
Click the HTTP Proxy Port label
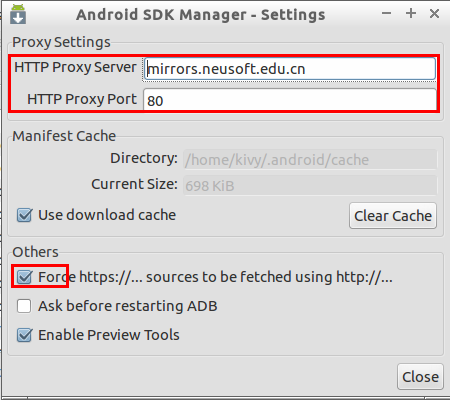(82, 99)
